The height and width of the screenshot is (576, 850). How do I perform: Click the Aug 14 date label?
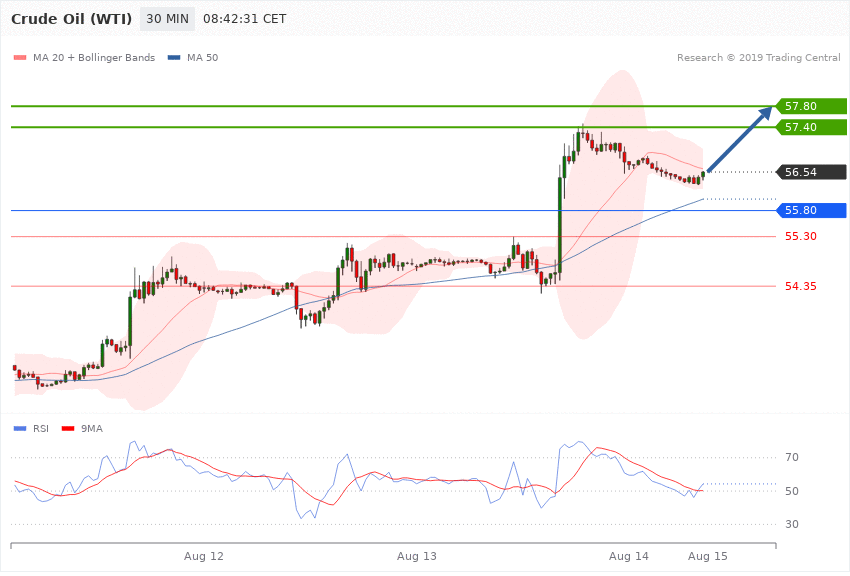tap(629, 556)
